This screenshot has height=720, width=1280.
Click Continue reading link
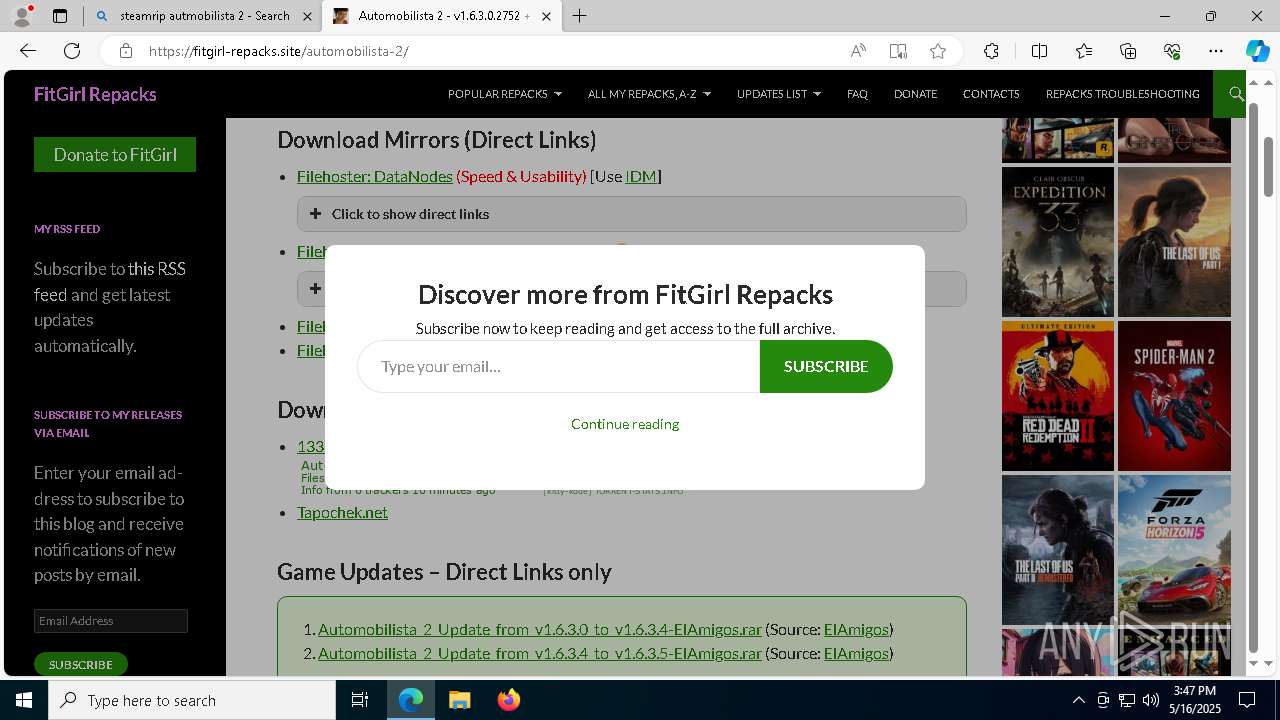625,424
